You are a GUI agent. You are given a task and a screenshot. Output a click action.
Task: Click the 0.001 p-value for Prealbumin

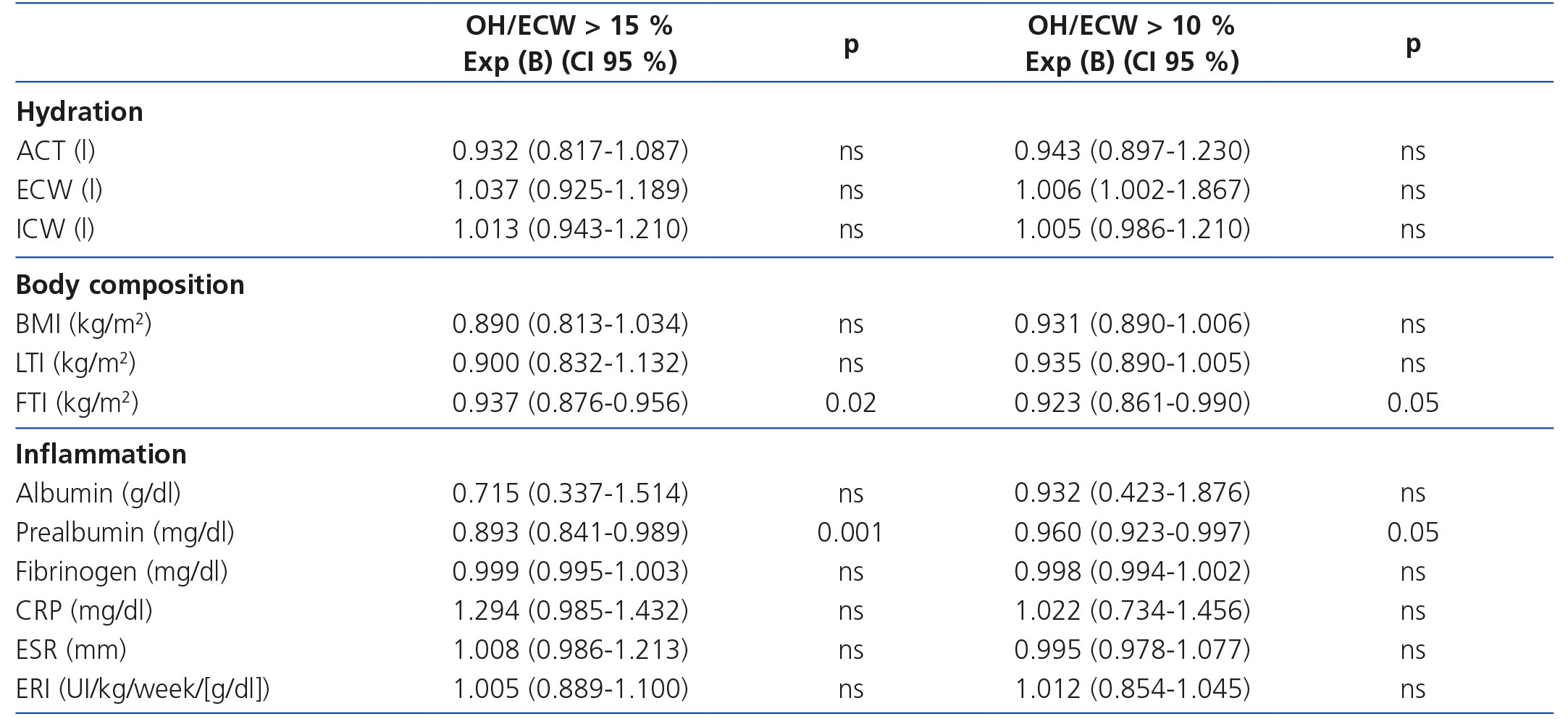point(850,533)
